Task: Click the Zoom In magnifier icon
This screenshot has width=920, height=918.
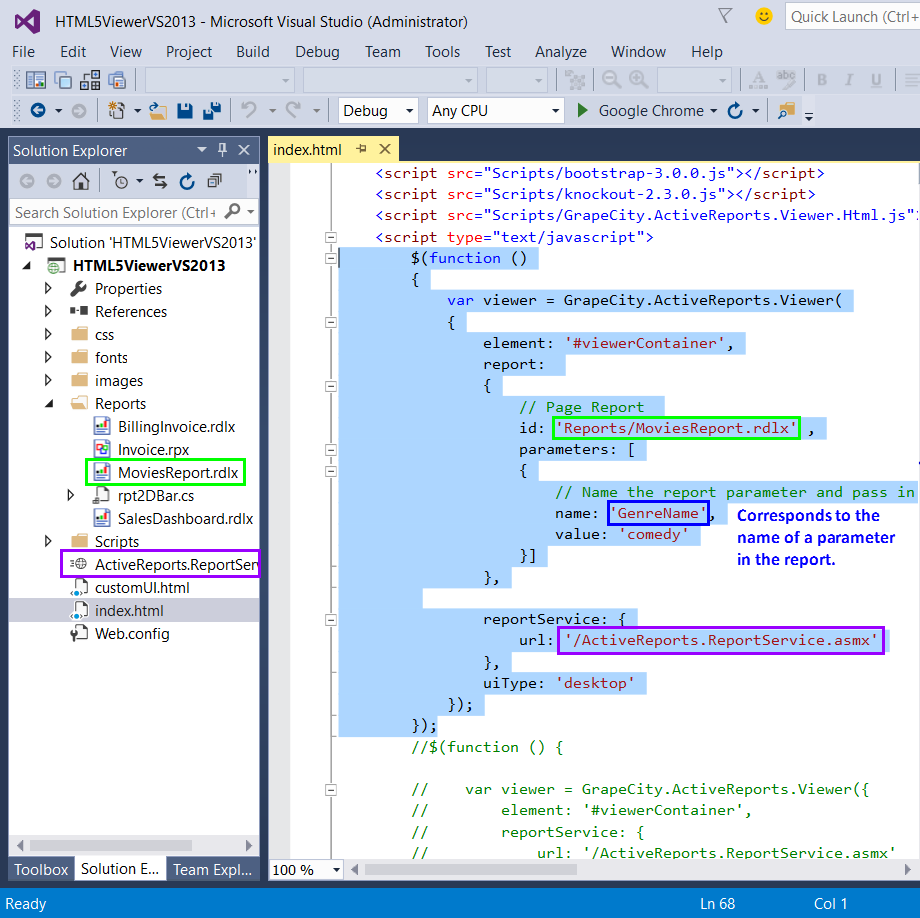Action: coord(638,80)
